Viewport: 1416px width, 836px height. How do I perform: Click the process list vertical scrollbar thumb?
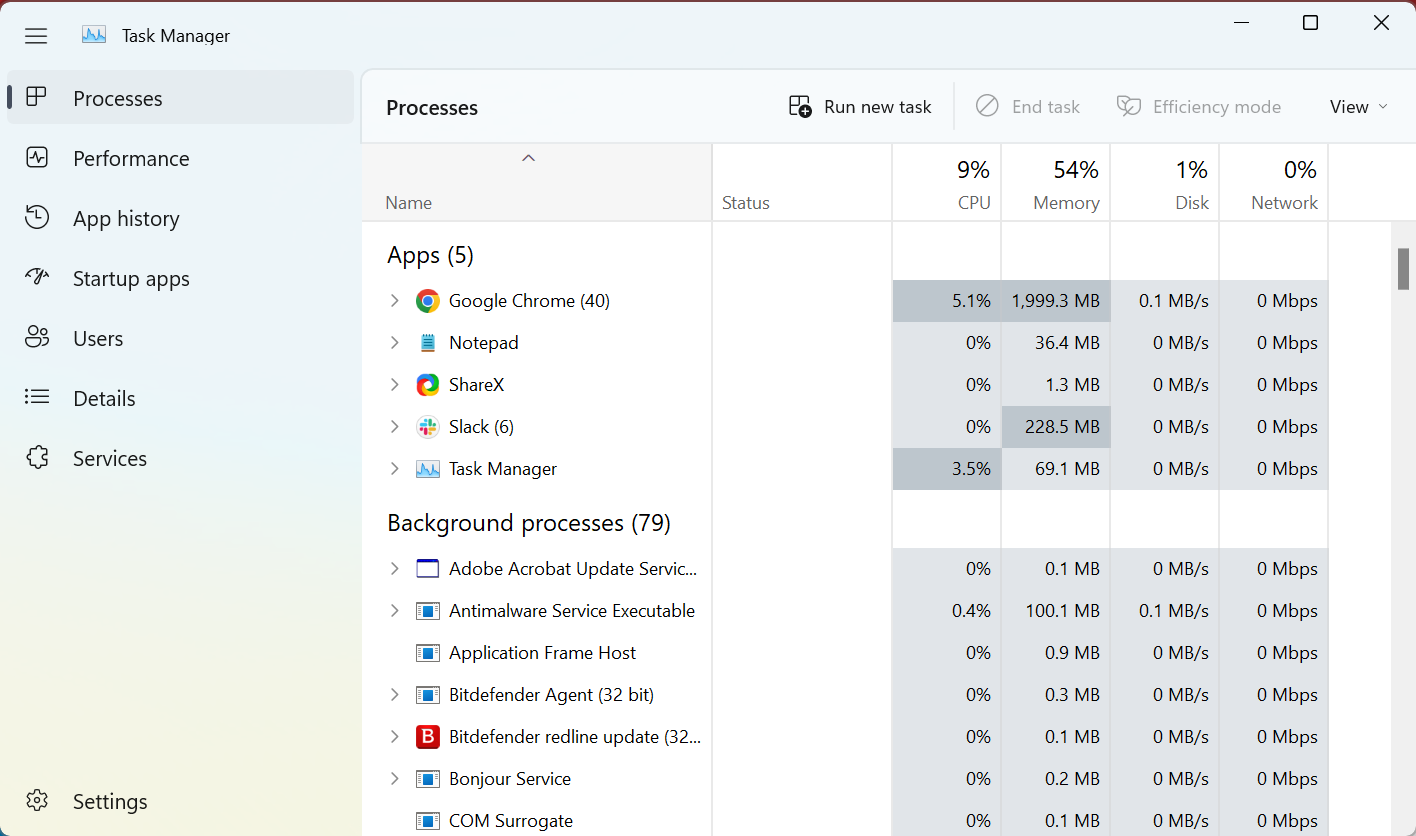[1403, 268]
